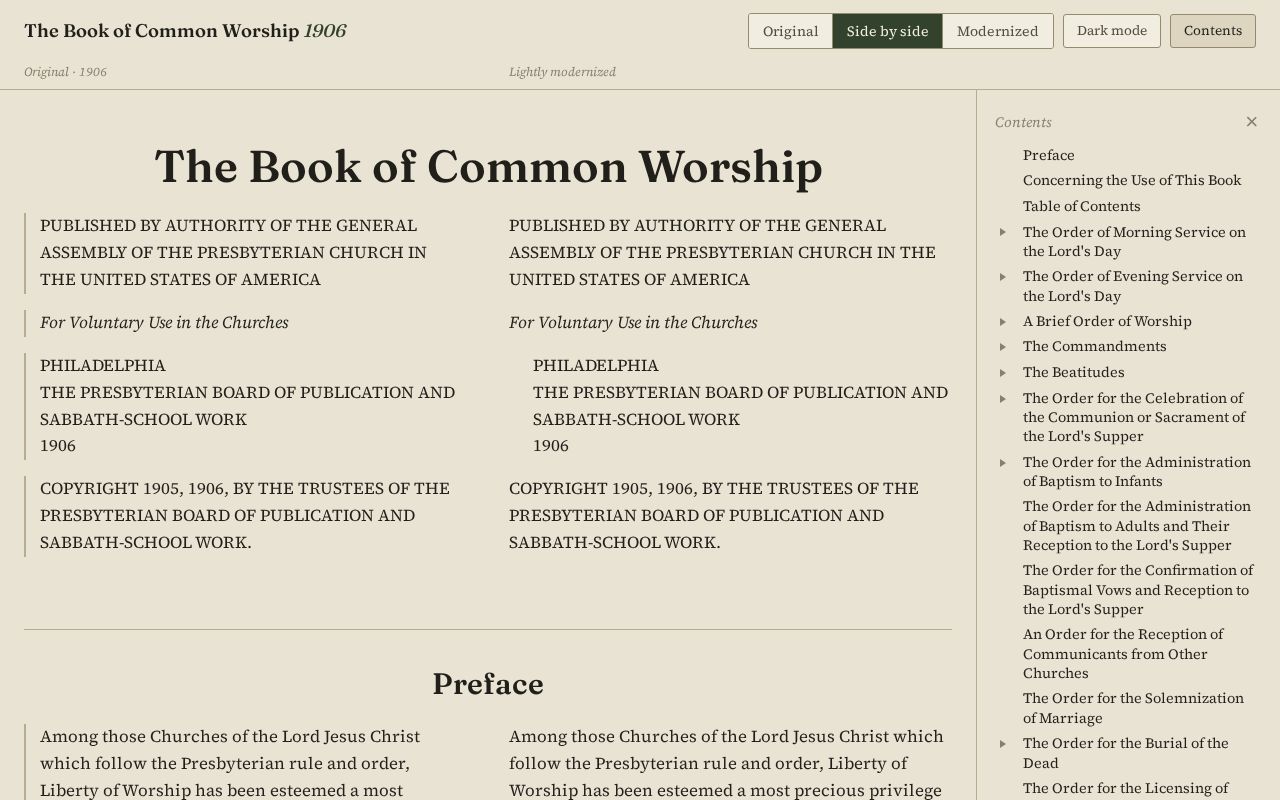Toggle Dark mode
The width and height of the screenshot is (1280, 800).
(1112, 31)
